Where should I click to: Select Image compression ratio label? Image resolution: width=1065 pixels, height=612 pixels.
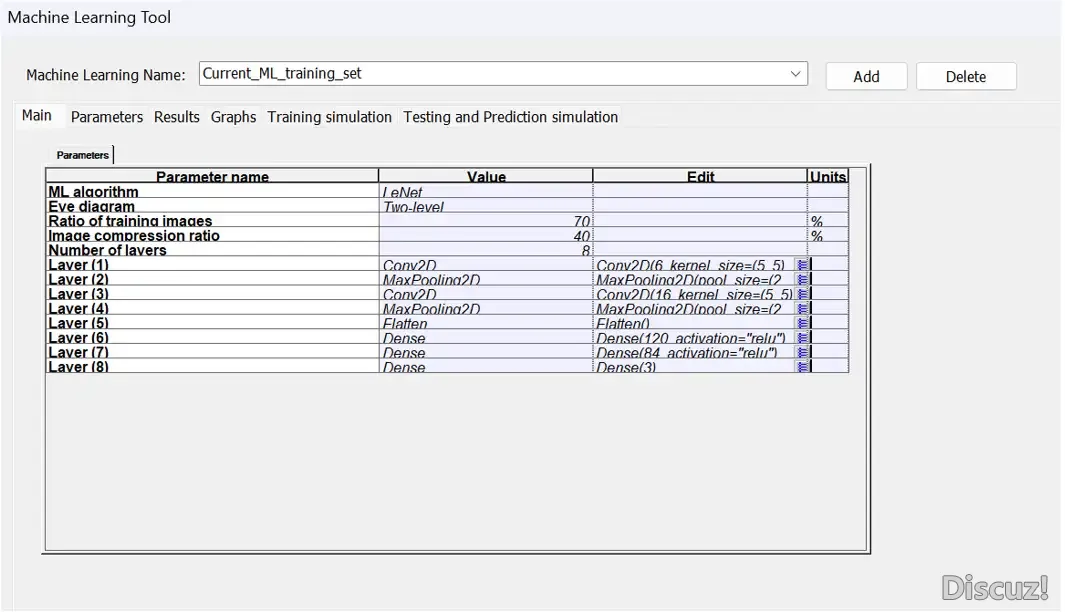click(212, 235)
